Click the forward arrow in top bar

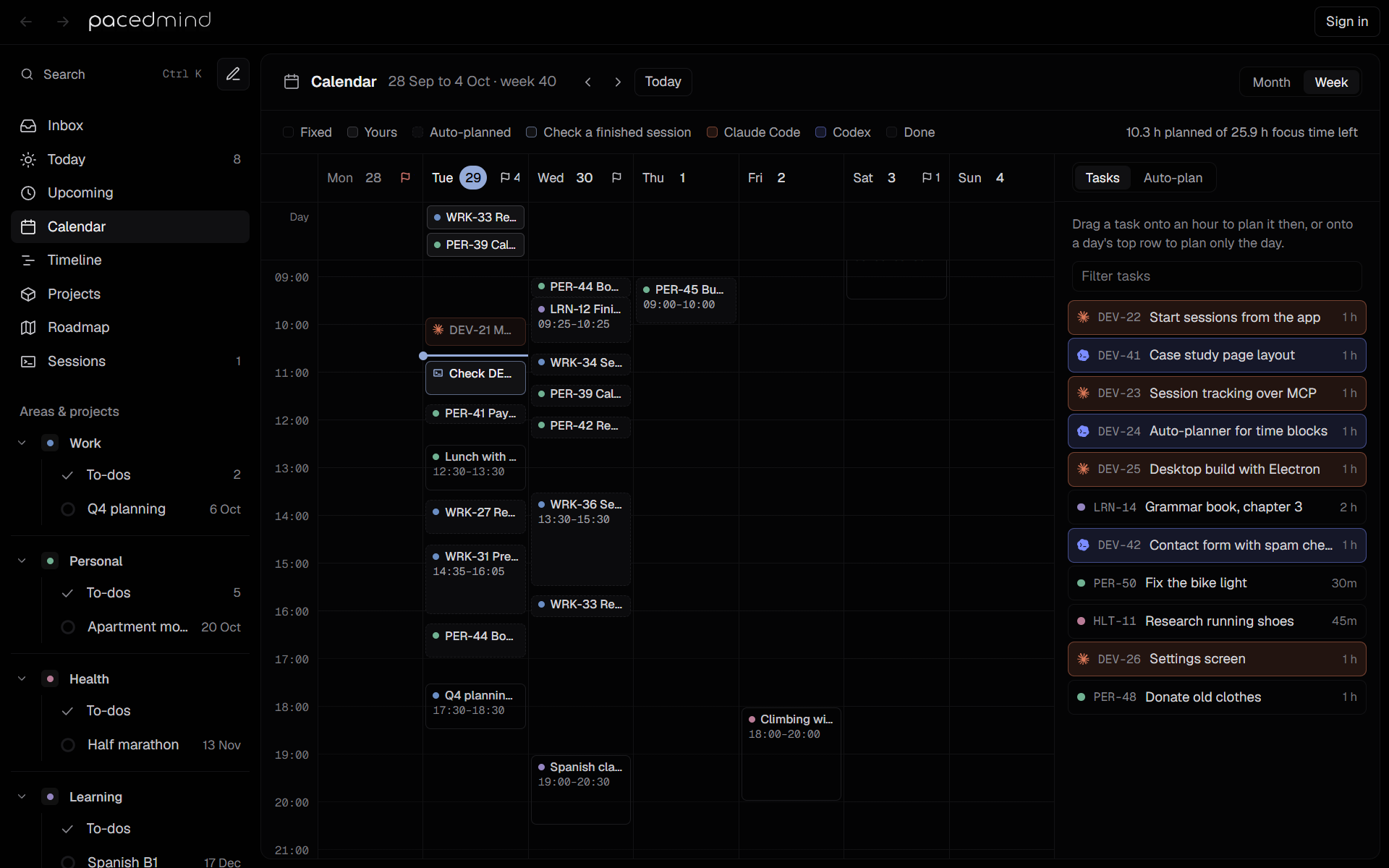pos(63,22)
